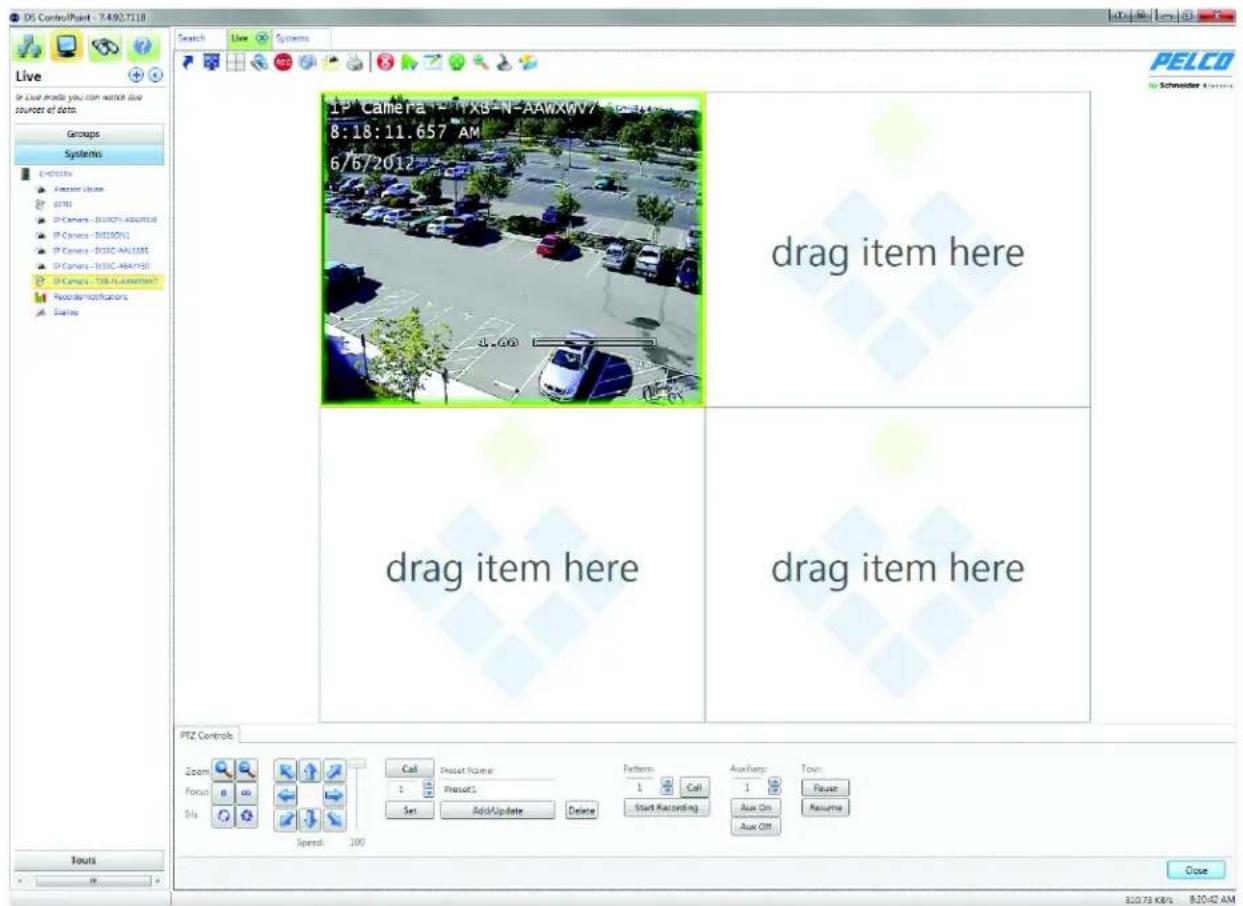Click the Aux Off button
The image size is (1243, 906).
(755, 827)
